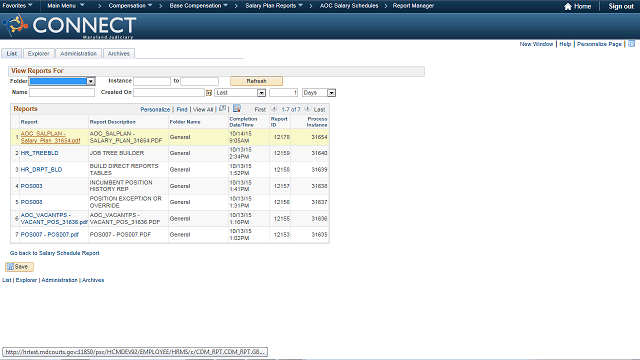Click the zoom grid popup icon

pos(222,109)
